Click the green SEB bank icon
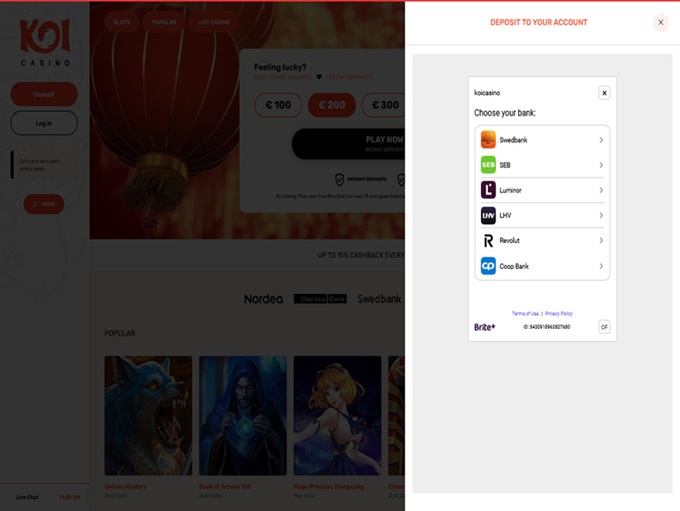Viewport: 680px width, 511px height. [488, 165]
